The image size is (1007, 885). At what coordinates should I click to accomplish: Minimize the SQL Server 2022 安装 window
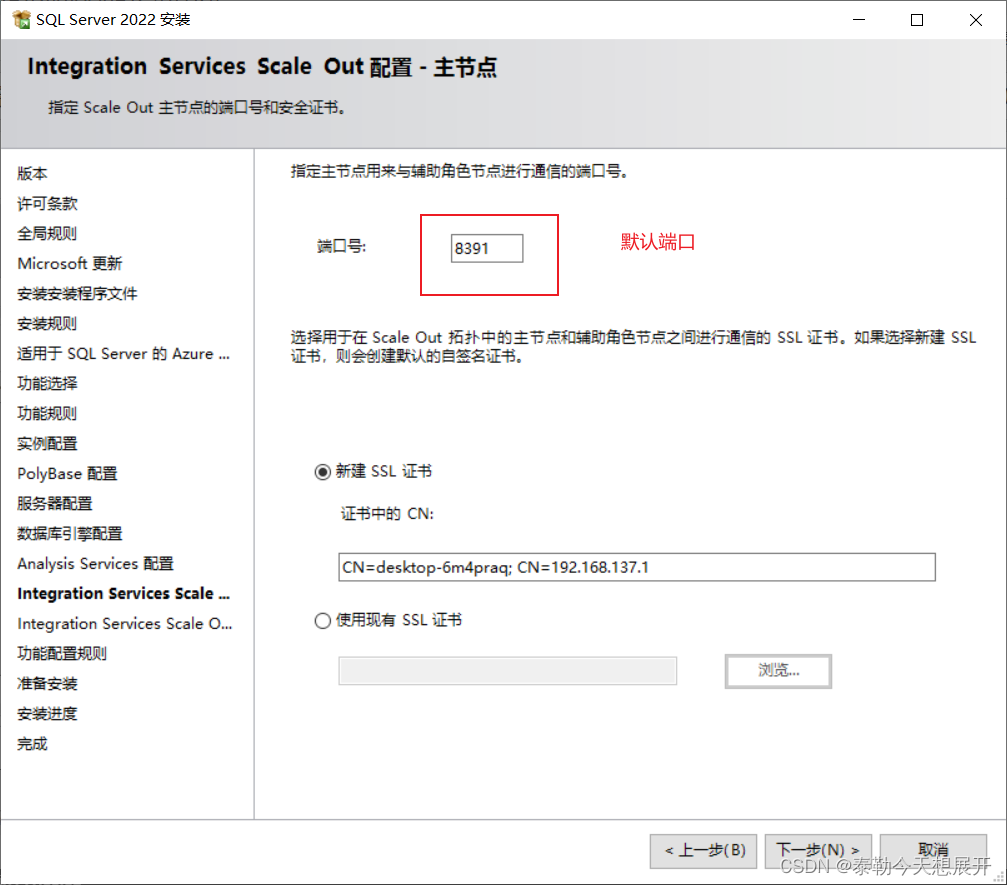coord(859,20)
